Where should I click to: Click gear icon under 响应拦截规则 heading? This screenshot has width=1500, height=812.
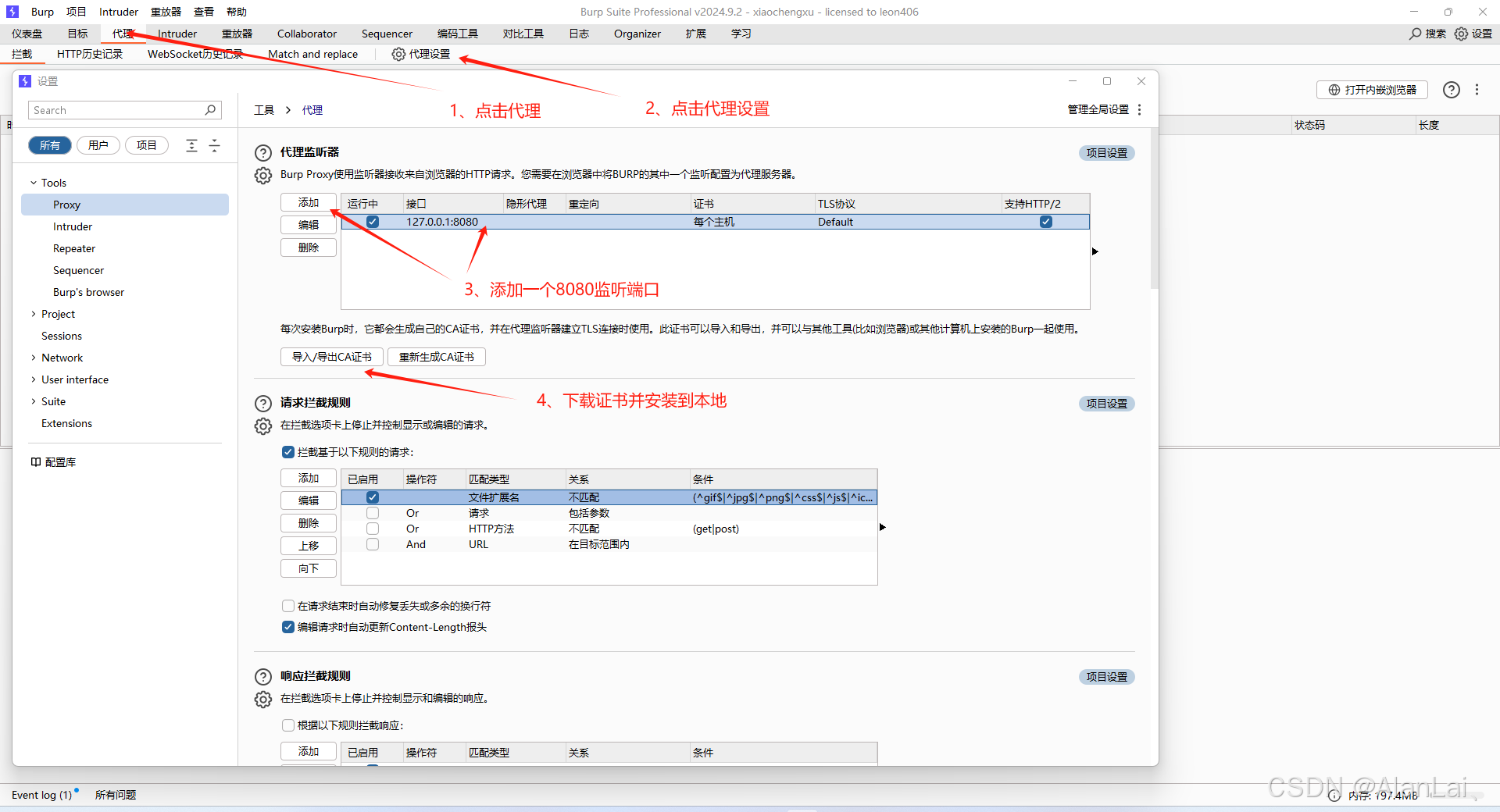click(263, 699)
